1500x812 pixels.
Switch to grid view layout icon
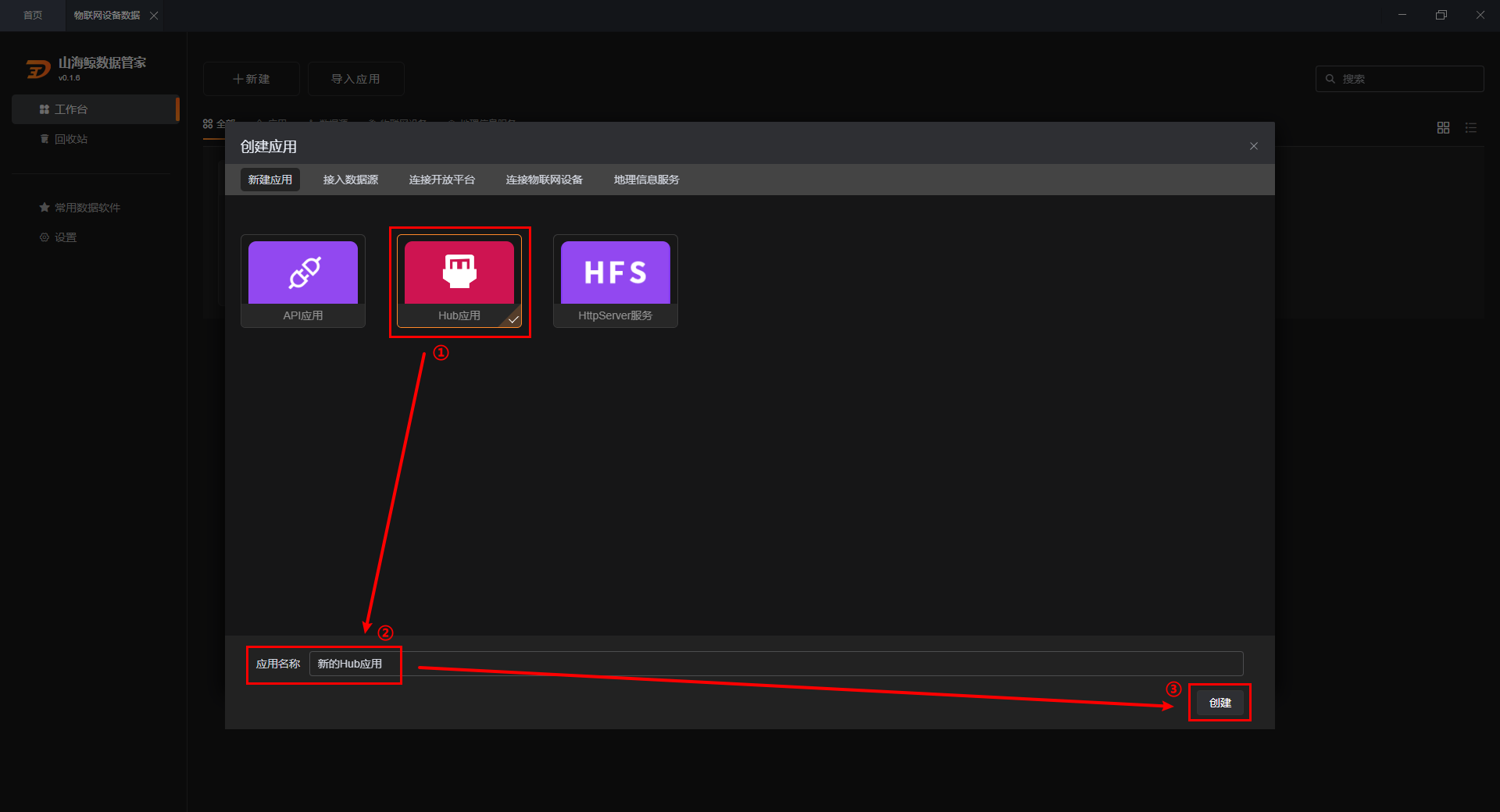point(1444,127)
